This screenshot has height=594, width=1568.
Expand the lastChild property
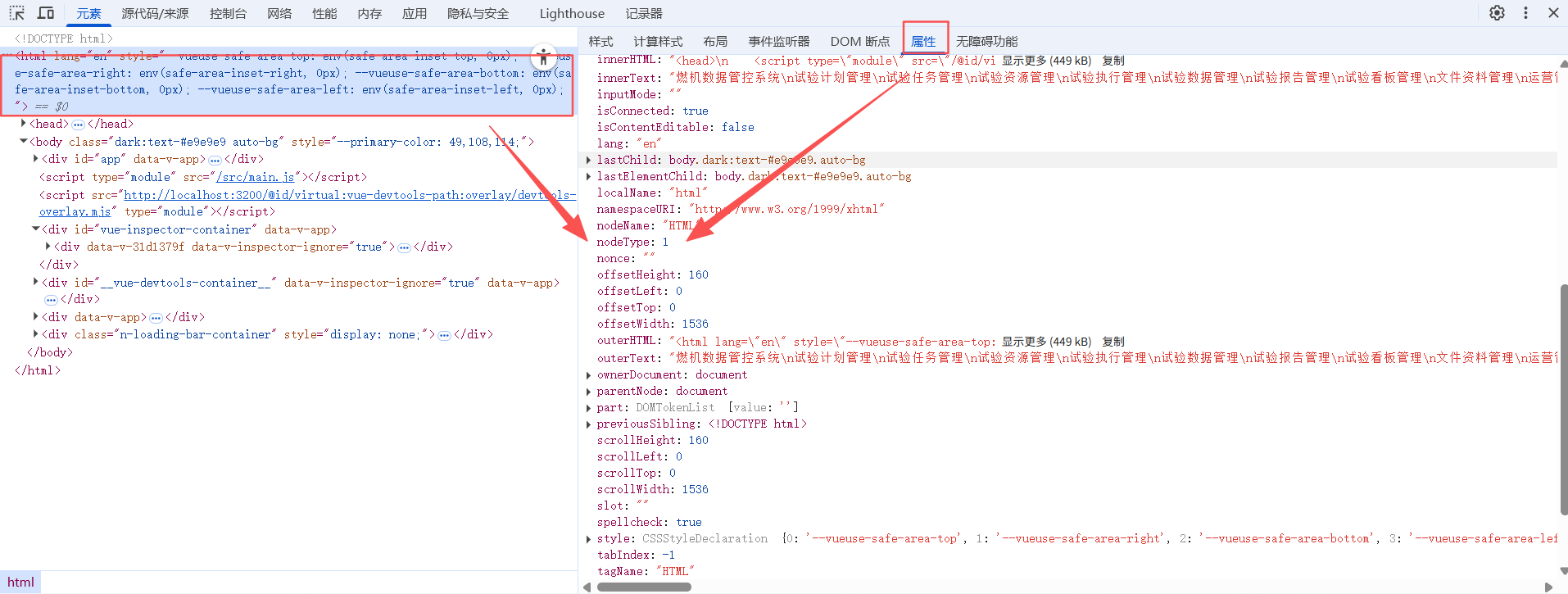[589, 160]
